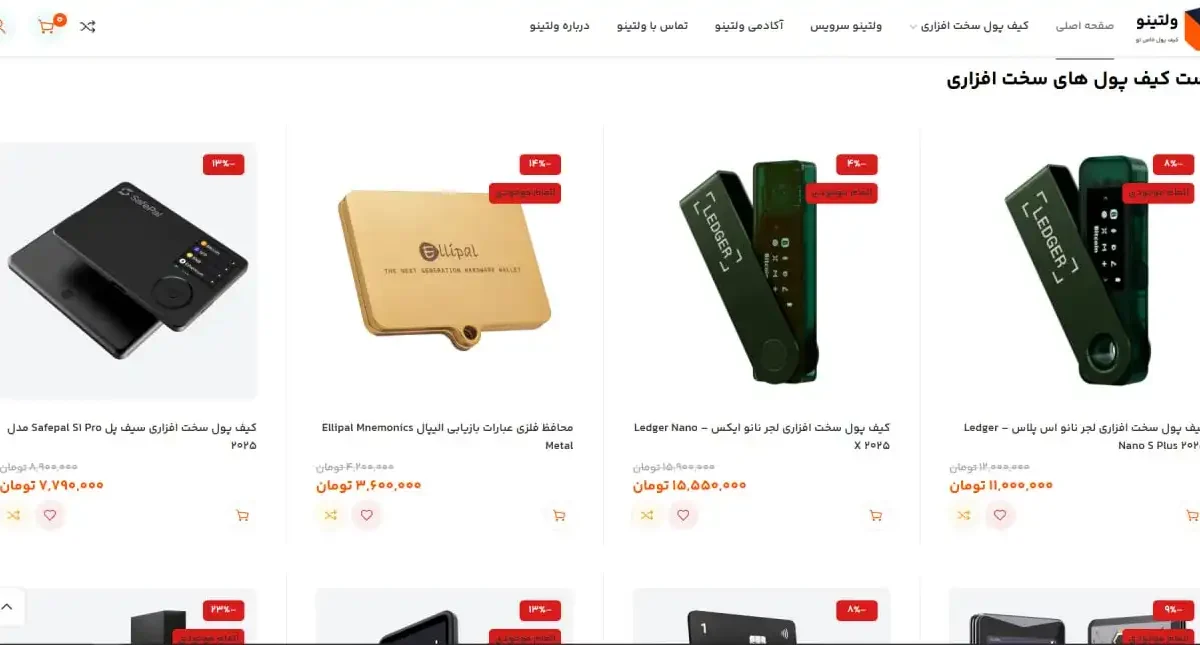Screen dimensions: 1200x645
Task: Open Ledger Nano X product title link
Action: pyautogui.click(x=762, y=436)
